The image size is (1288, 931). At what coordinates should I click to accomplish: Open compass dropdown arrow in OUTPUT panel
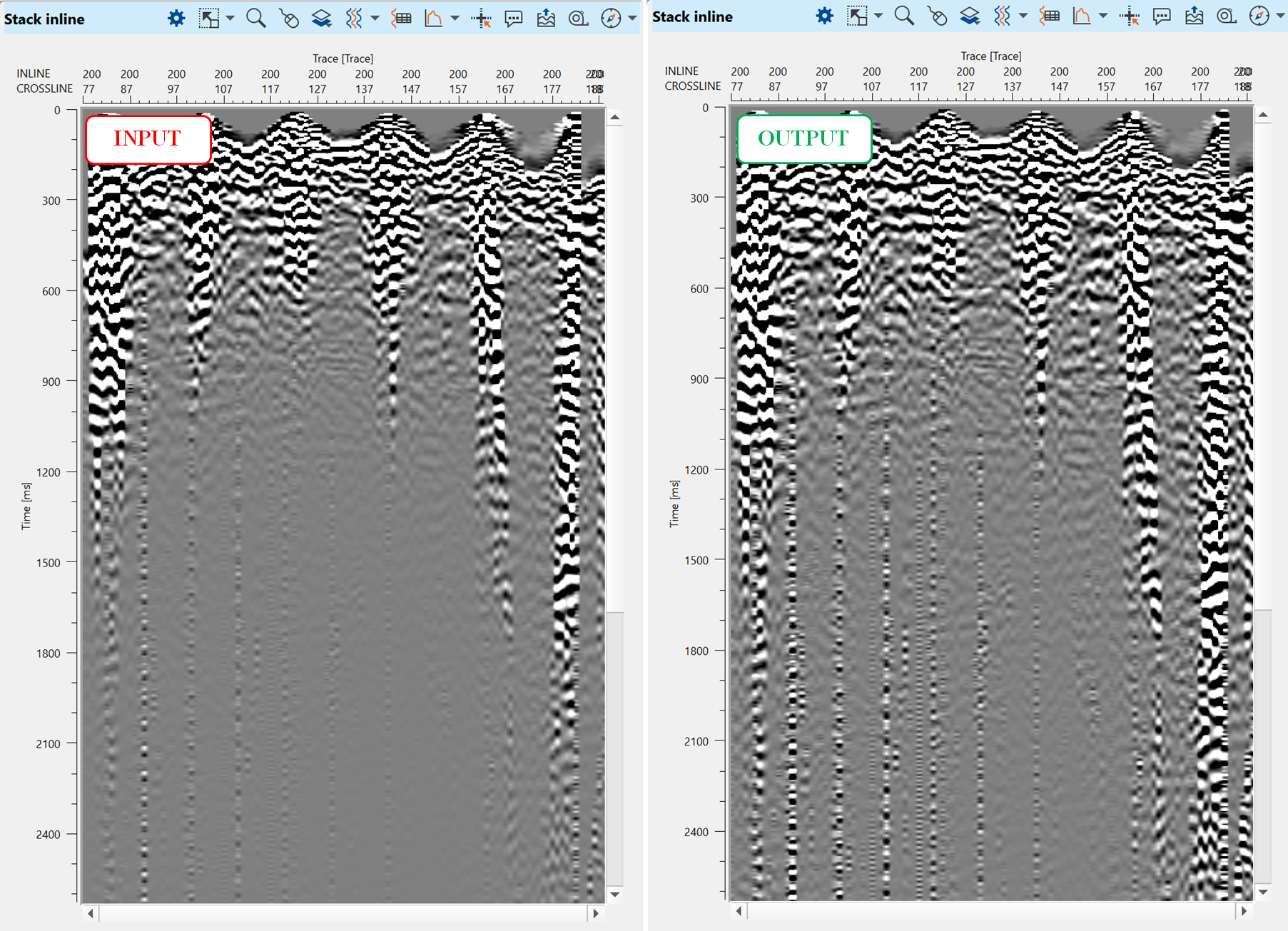(x=1280, y=16)
